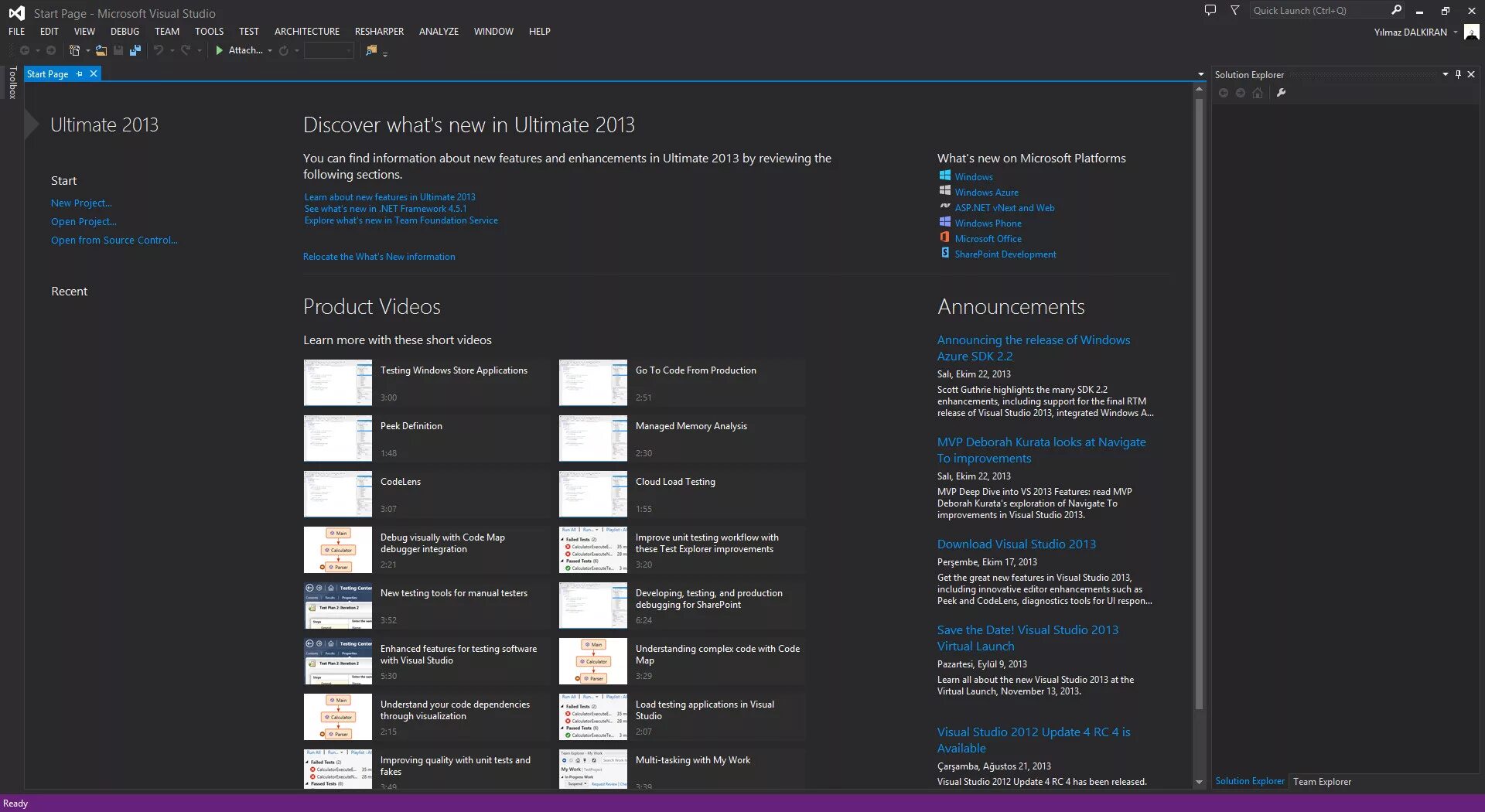Screen dimensions: 1485x812
Task: Open the Redo history dropdown arrow
Action: (x=200, y=51)
